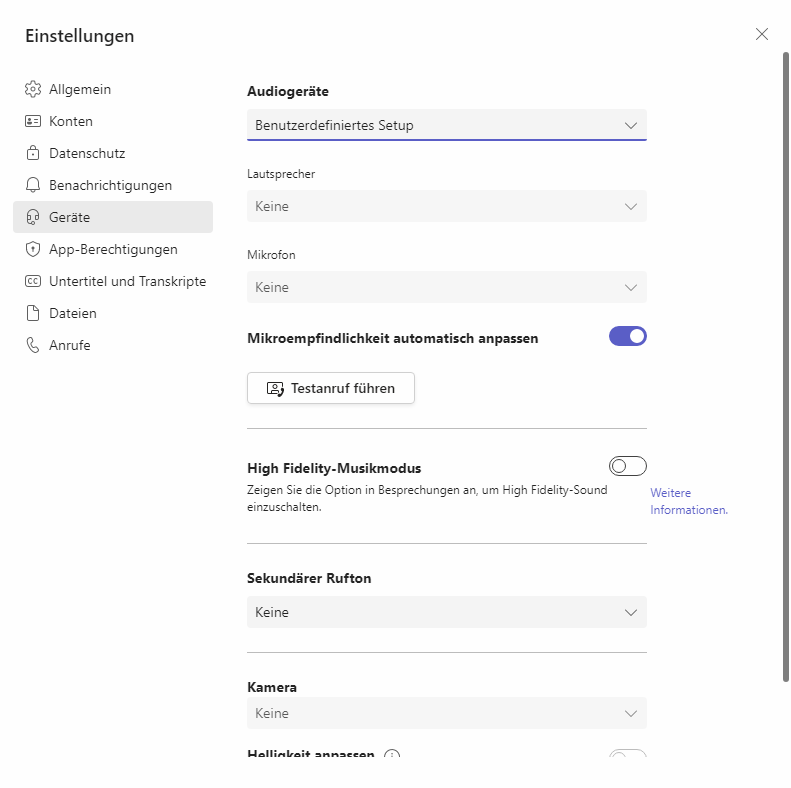Click the Allgemein gear icon
The height and width of the screenshot is (788, 791).
pyautogui.click(x=32, y=89)
